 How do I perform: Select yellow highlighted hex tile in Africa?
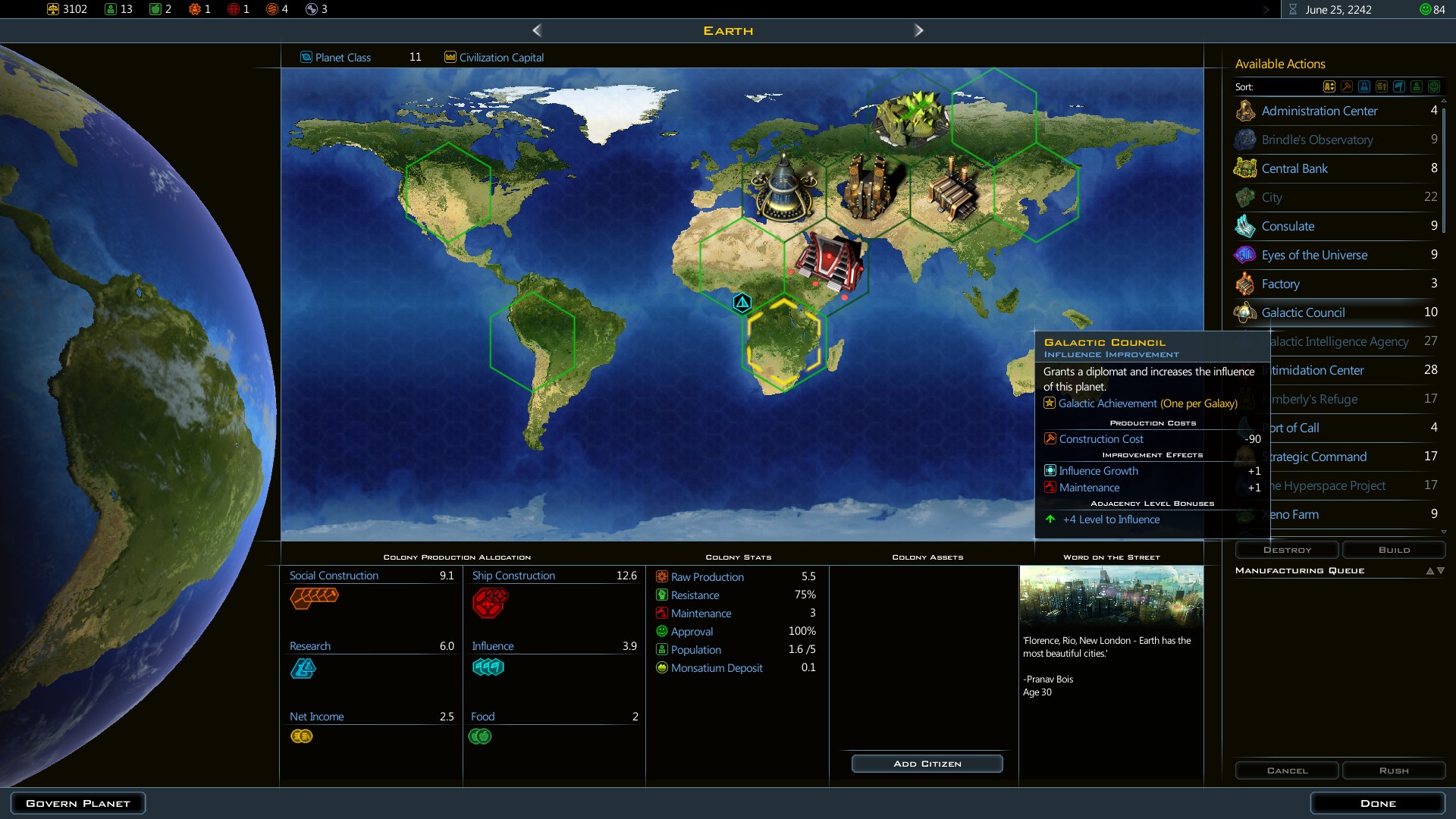pos(783,342)
